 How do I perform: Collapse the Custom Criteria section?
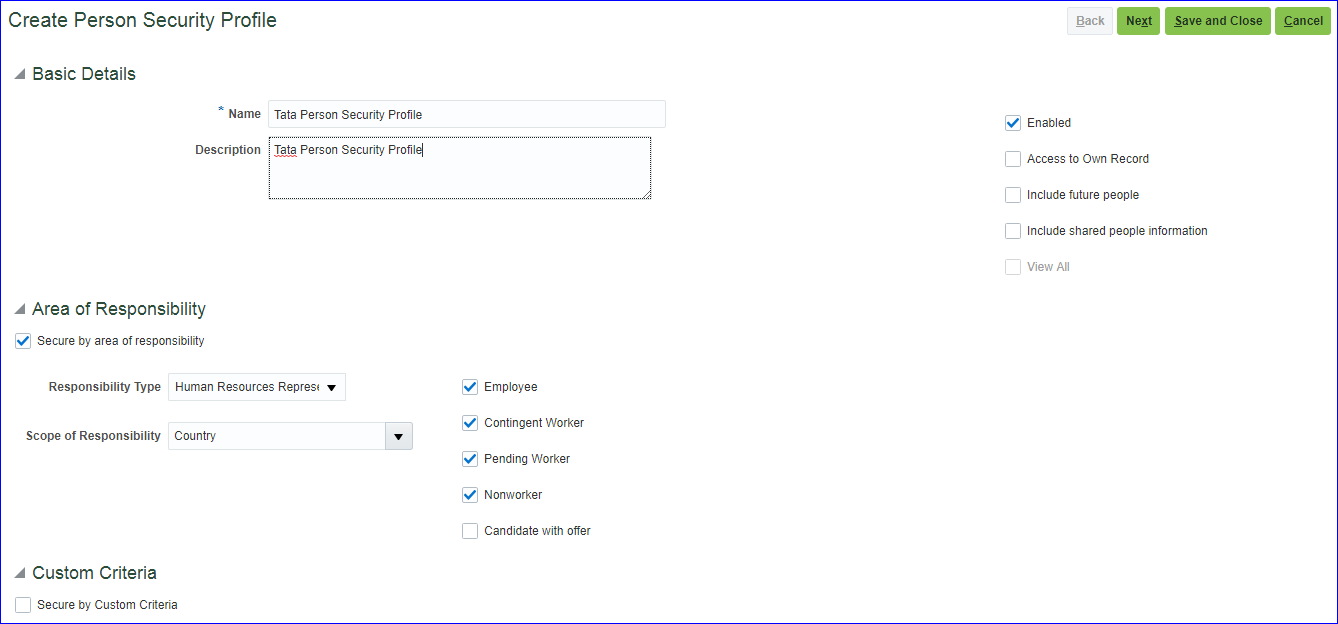(x=19, y=574)
